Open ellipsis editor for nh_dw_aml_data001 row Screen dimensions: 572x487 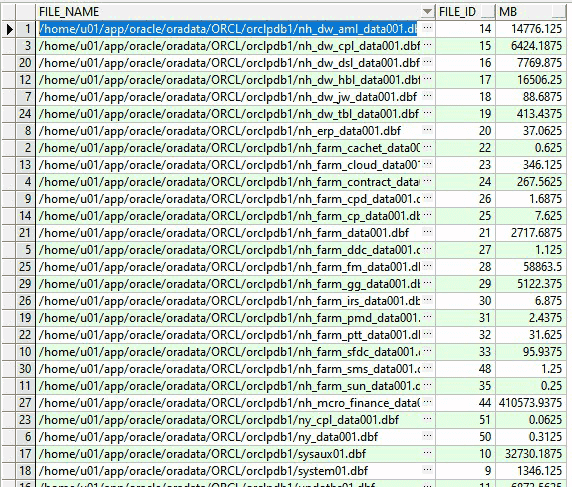tap(428, 29)
